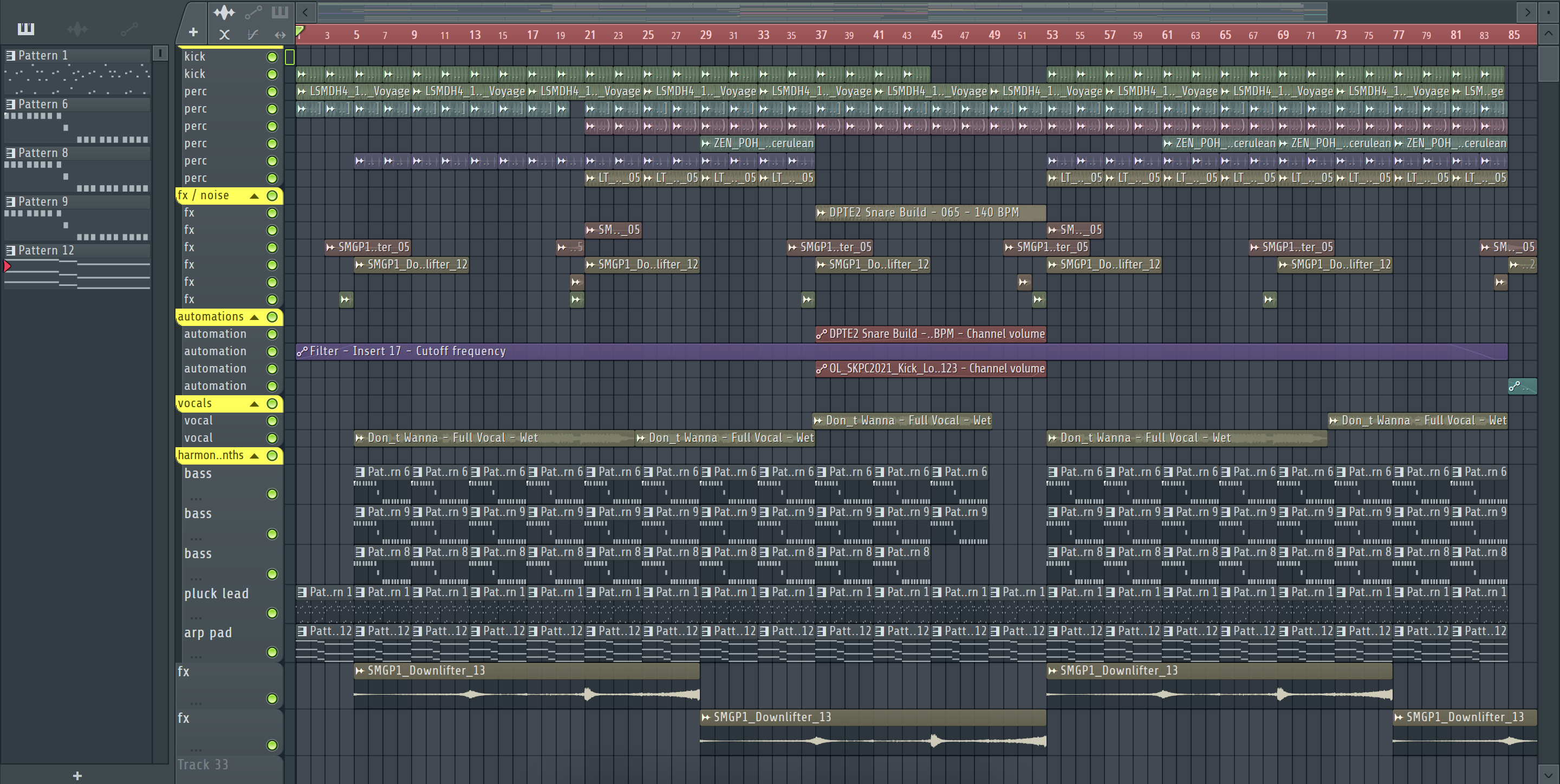Click the curve icon in playlist header
The height and width of the screenshot is (784, 1560).
pyautogui.click(x=252, y=35)
